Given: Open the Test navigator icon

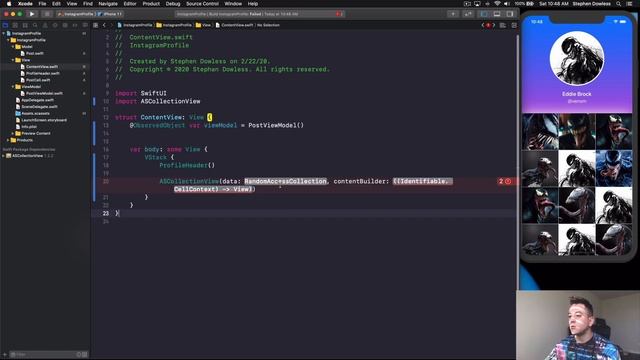Looking at the screenshot, I should [x=55, y=25].
